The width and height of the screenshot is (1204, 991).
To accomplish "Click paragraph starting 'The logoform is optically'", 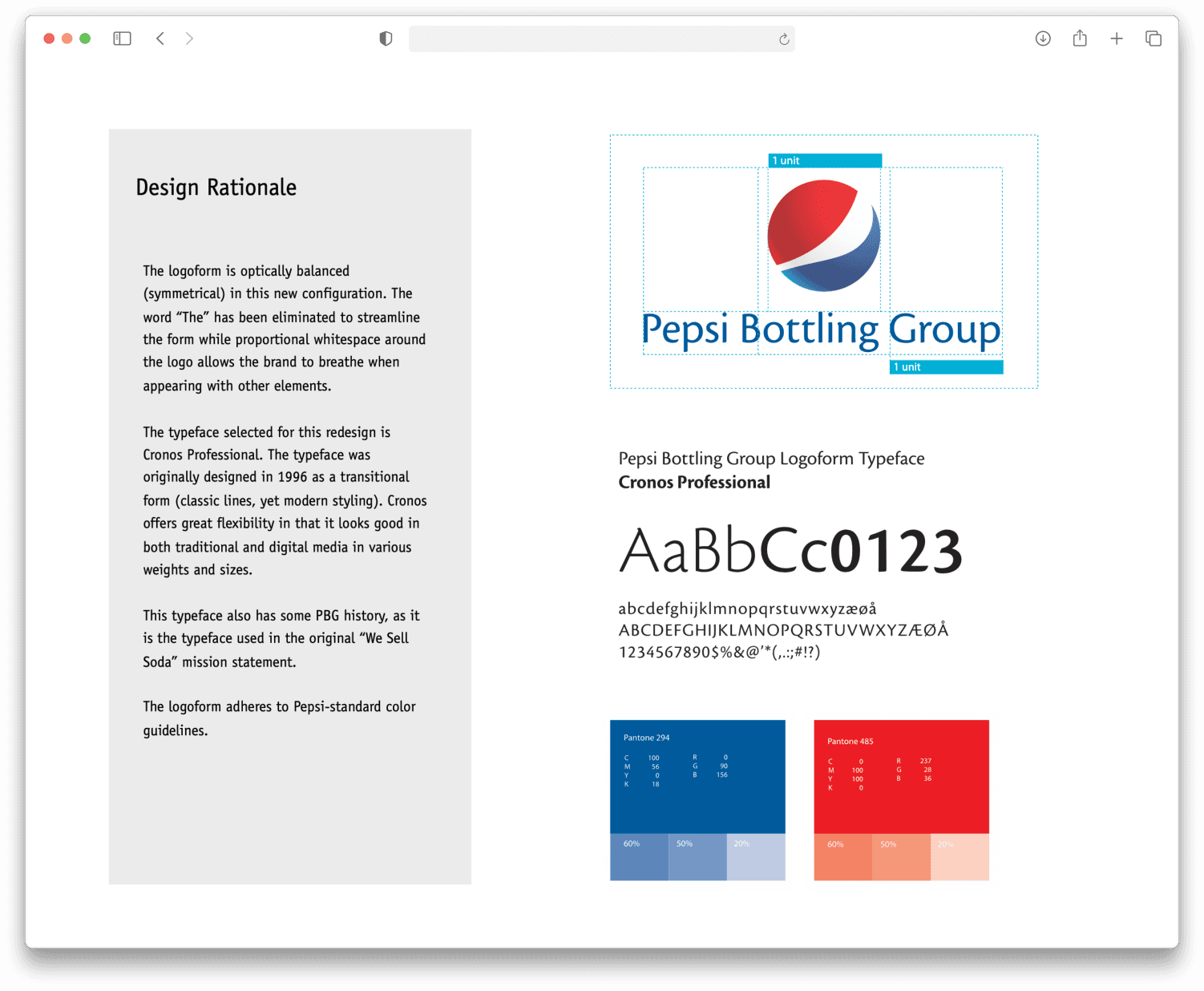I will click(285, 329).
